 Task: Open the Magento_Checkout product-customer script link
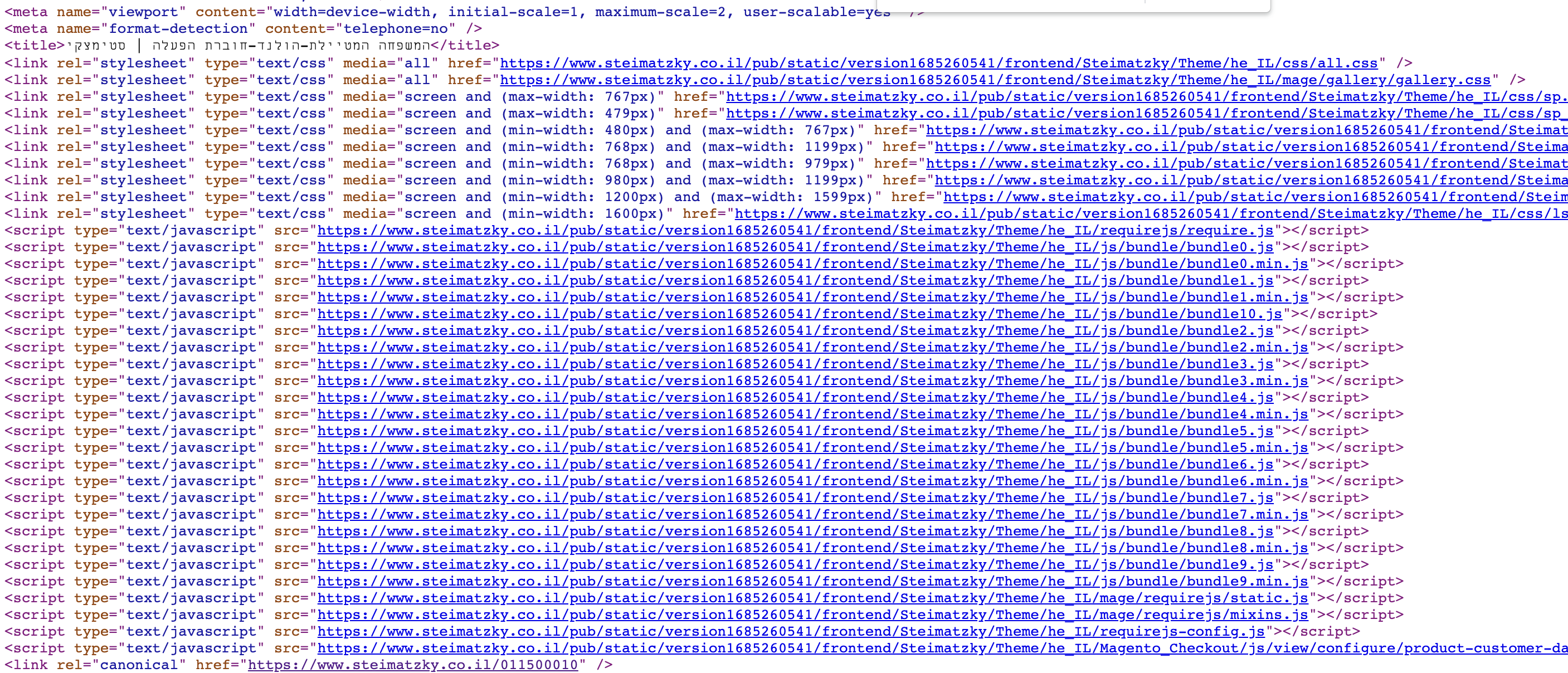click(x=942, y=648)
